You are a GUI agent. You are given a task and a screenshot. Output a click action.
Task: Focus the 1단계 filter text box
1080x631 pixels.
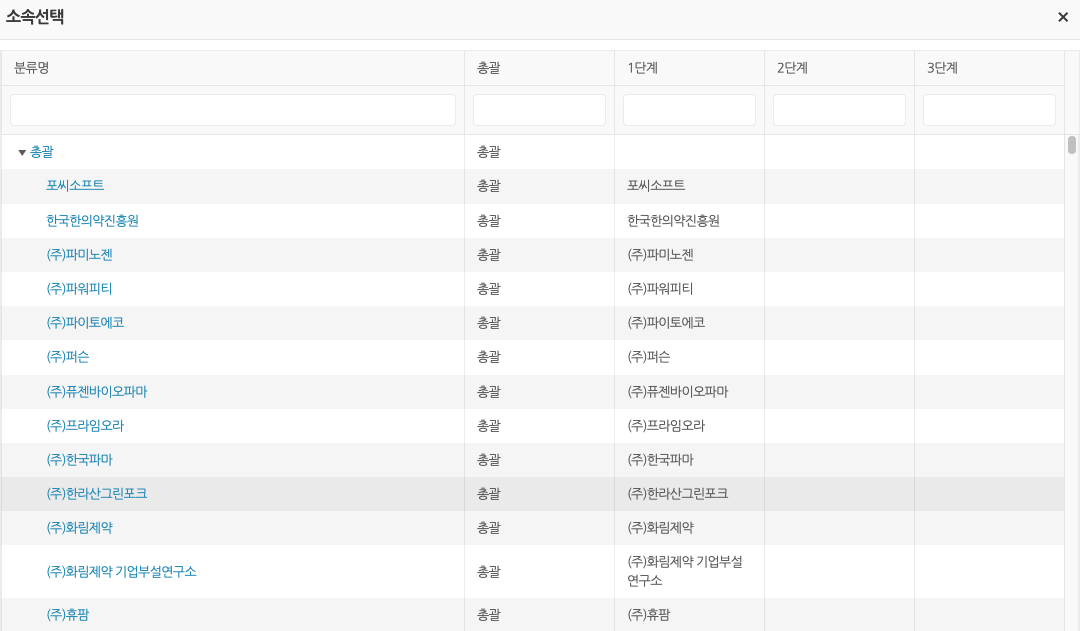689,110
